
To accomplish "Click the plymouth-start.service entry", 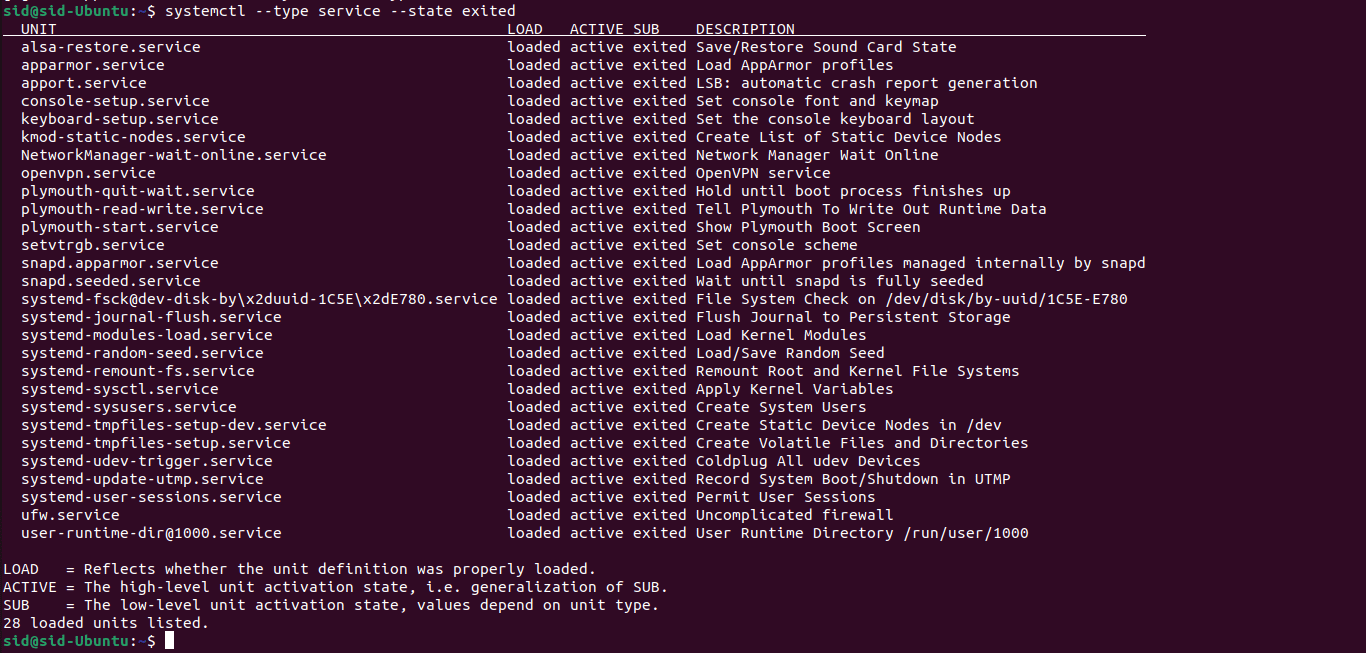I will [x=120, y=227].
